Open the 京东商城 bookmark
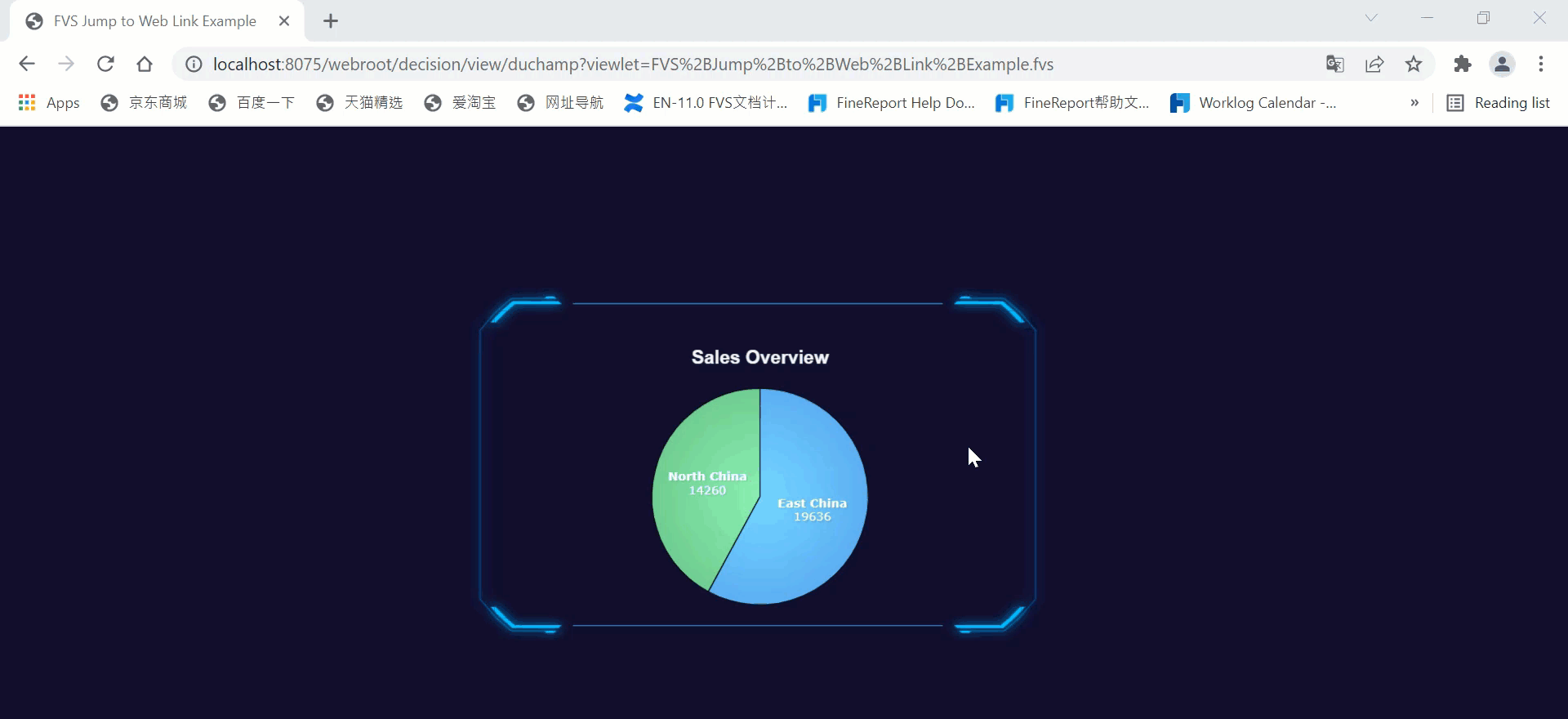1568x719 pixels. point(144,102)
